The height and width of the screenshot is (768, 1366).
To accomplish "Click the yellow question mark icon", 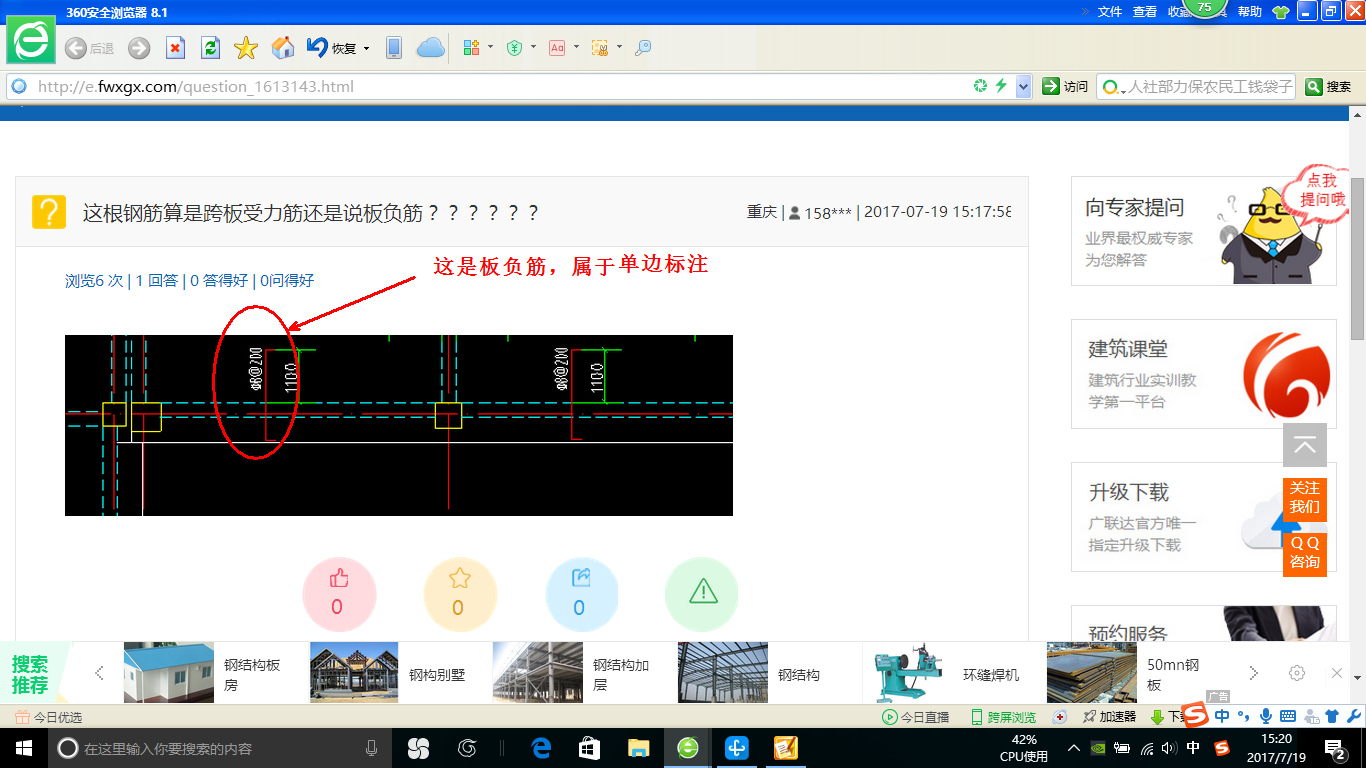I will (x=49, y=212).
